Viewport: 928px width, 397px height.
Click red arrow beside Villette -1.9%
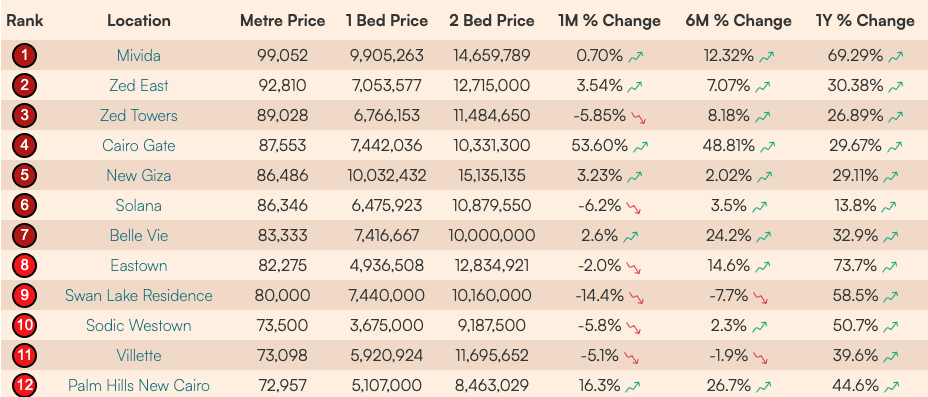click(x=761, y=357)
